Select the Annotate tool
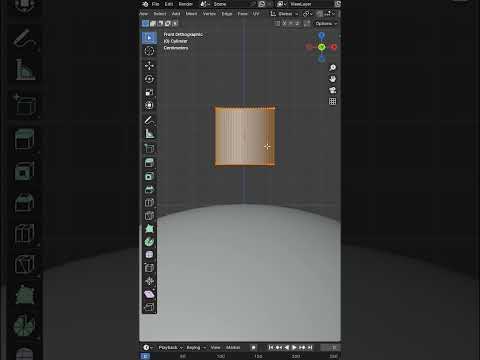 point(149,120)
